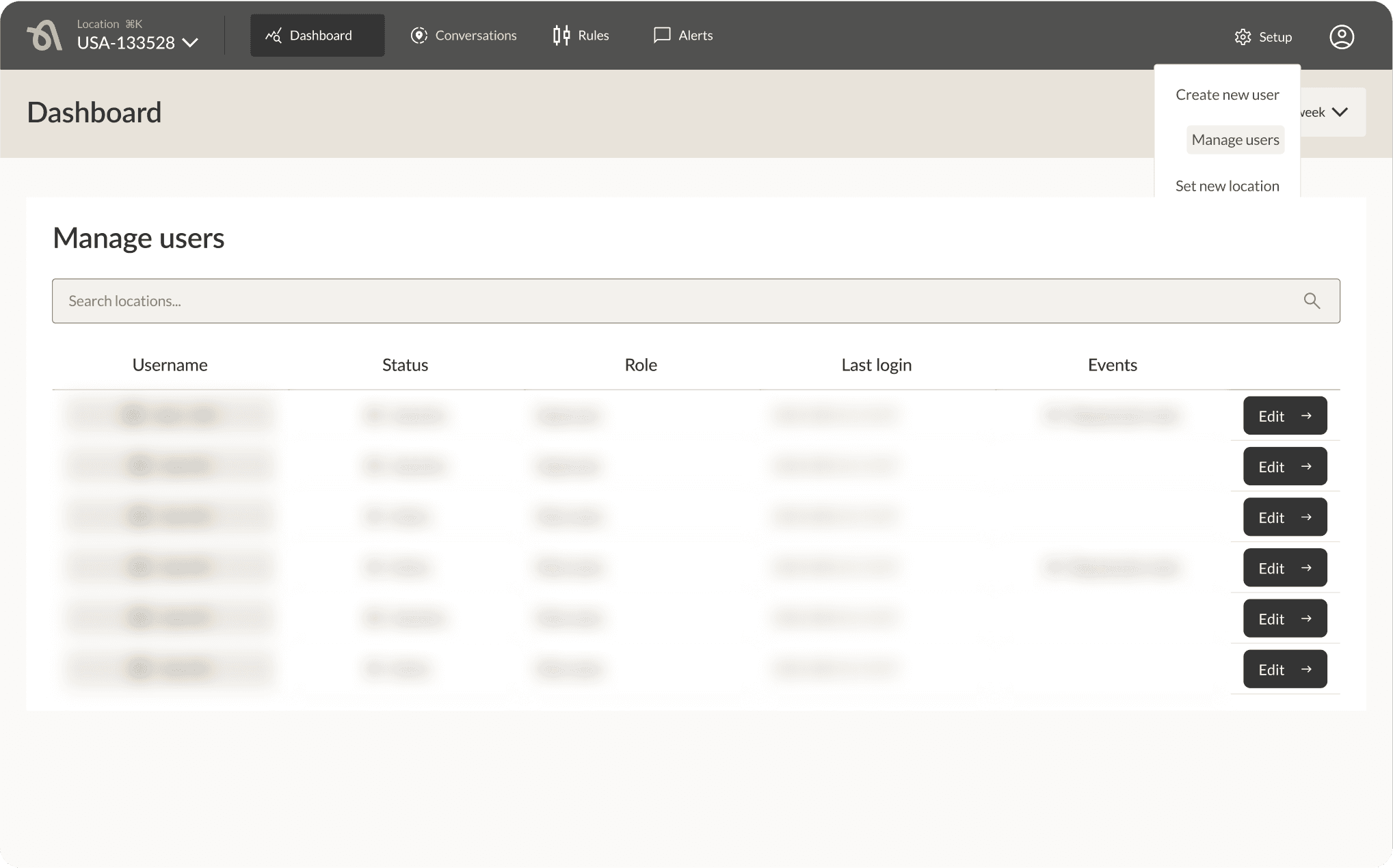
Task: Click the Role column header
Action: [x=641, y=365]
